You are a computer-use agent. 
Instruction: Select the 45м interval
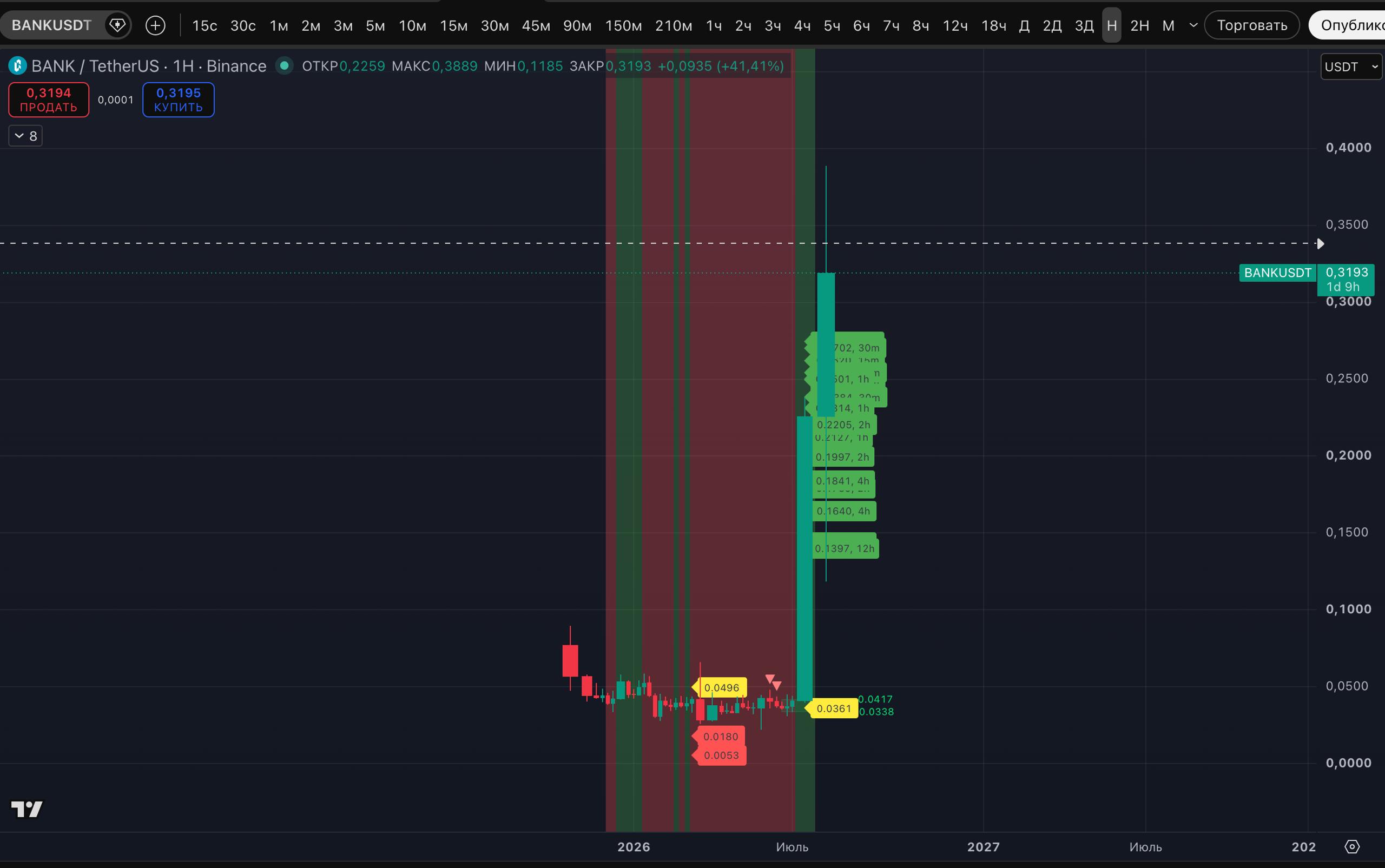point(536,26)
